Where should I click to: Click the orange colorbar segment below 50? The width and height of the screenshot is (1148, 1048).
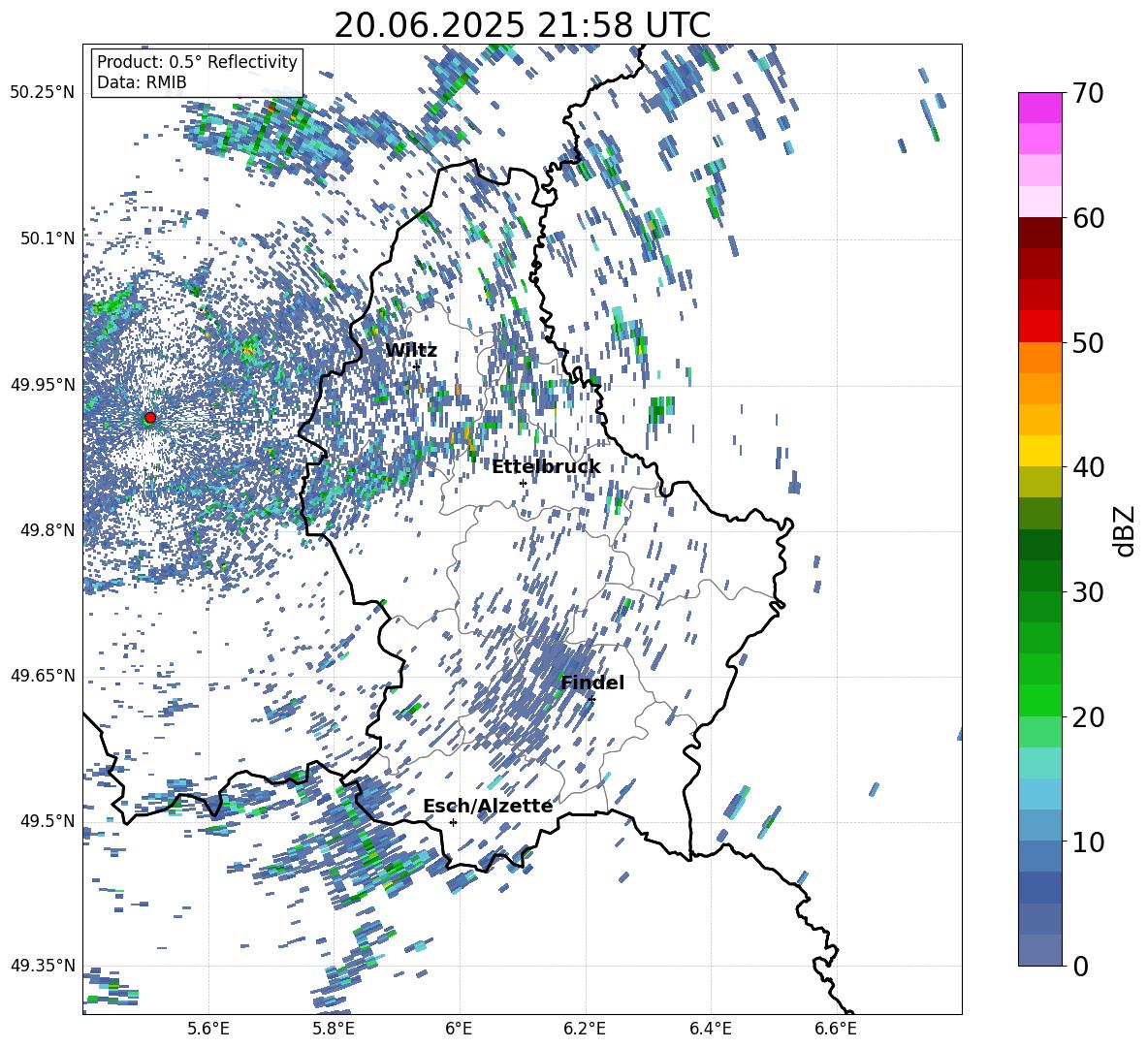pos(1039,358)
